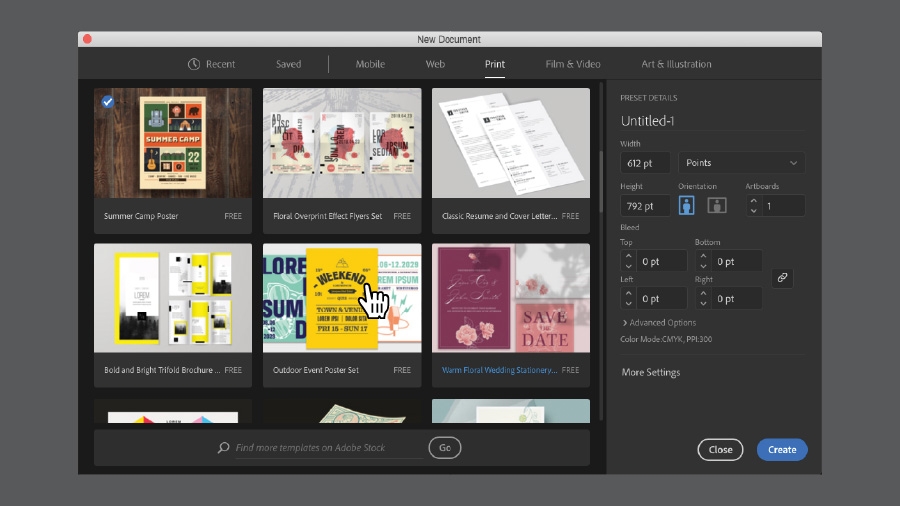Click Bottom bleed value field
900x506 pixels.
(736, 262)
